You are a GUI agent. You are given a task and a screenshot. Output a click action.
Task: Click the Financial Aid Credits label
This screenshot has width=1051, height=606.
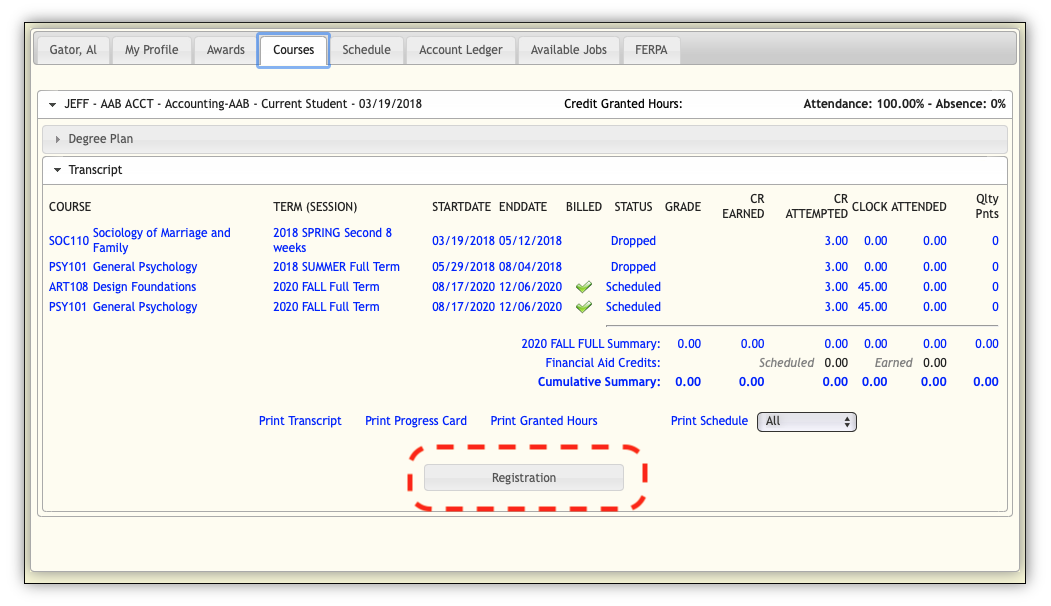tap(603, 363)
